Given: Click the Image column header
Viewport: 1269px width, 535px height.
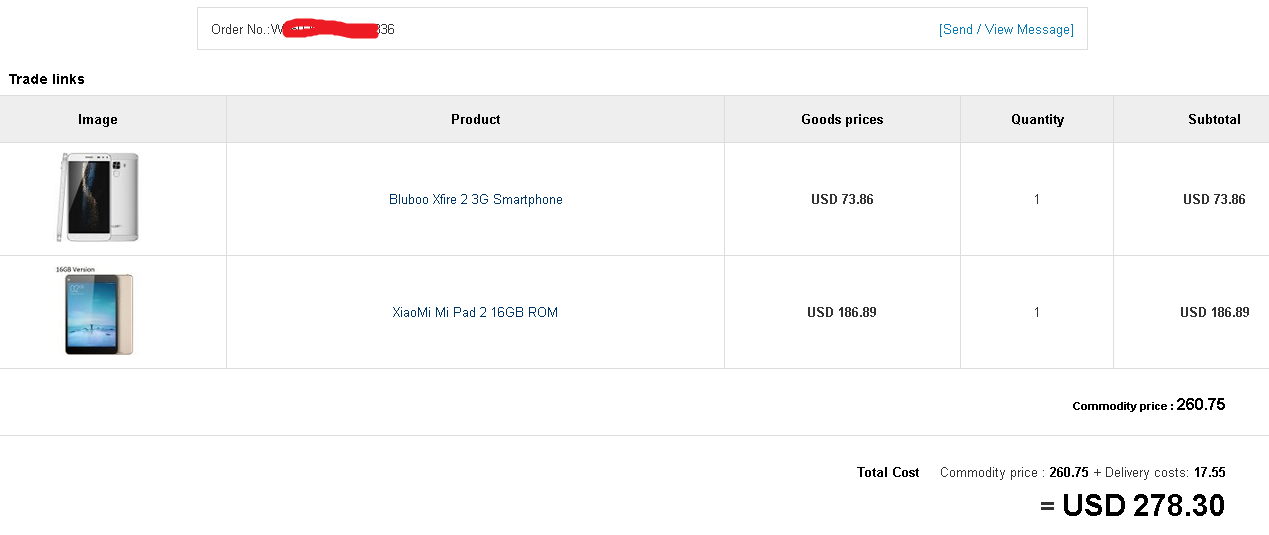Looking at the screenshot, I should [x=98, y=119].
